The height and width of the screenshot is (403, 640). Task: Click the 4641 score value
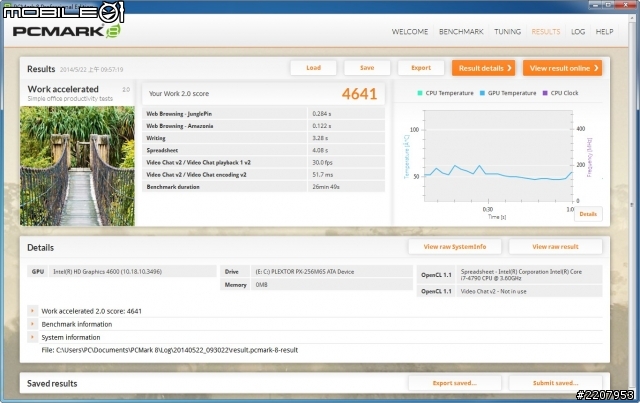pos(359,94)
